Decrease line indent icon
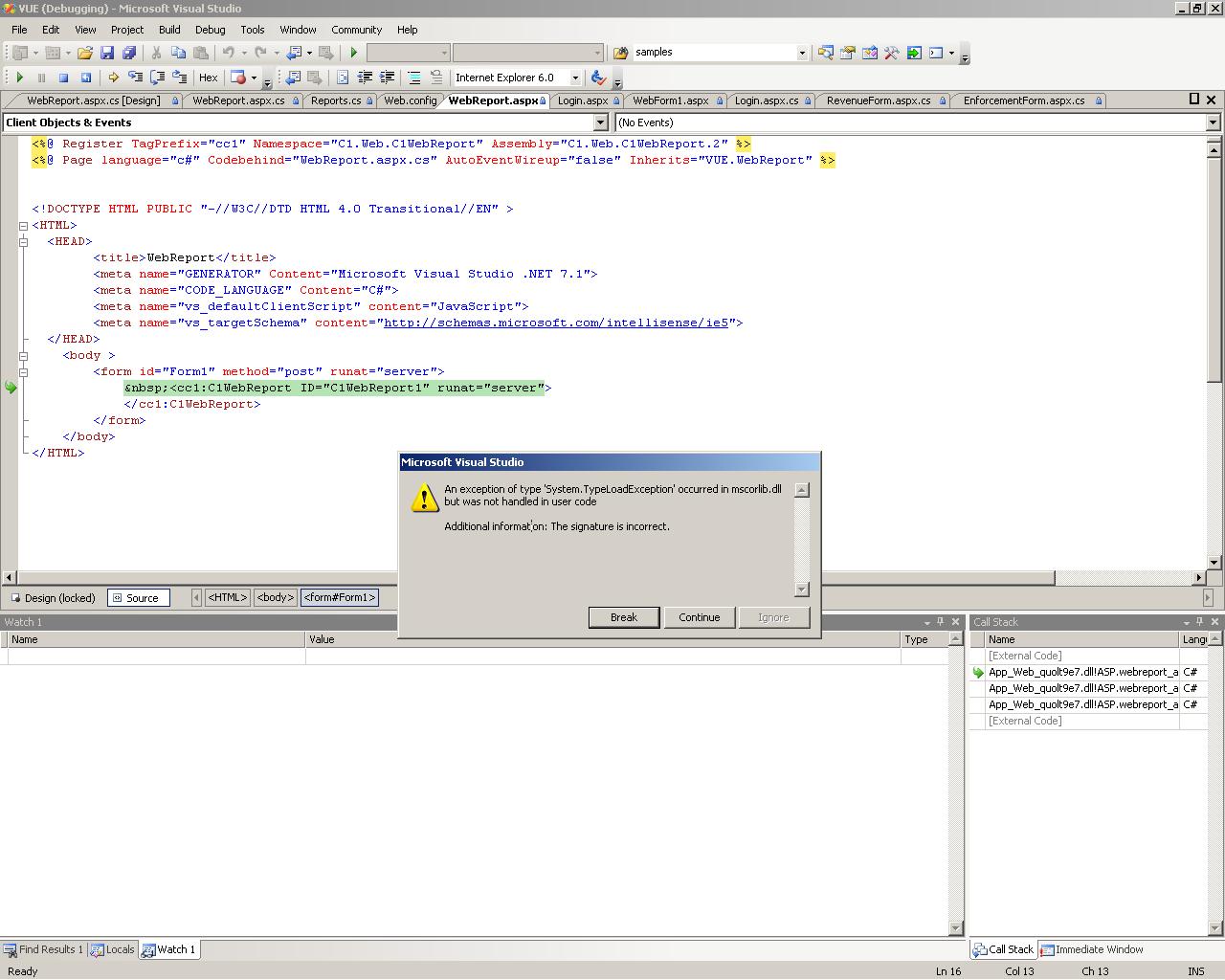Image resolution: width=1225 pixels, height=980 pixels. click(365, 78)
